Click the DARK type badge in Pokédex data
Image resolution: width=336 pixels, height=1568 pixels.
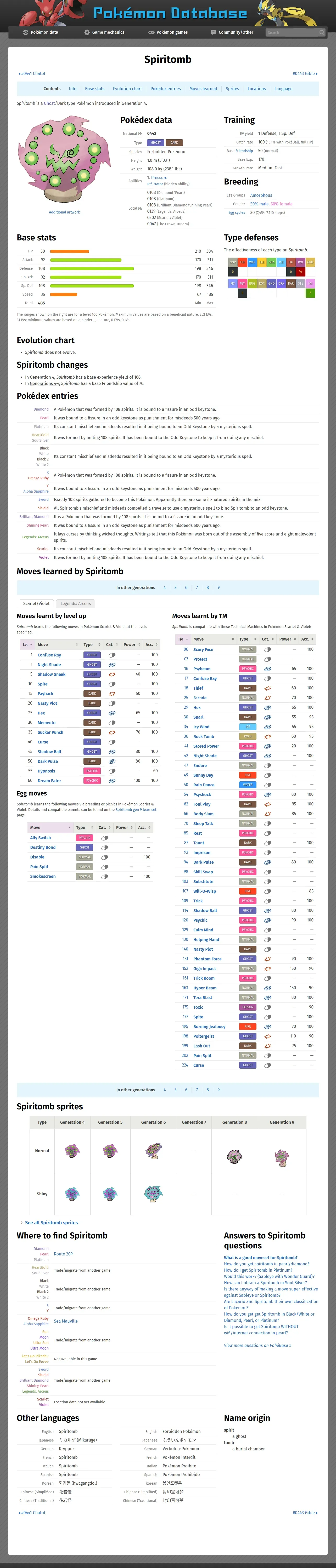[174, 142]
